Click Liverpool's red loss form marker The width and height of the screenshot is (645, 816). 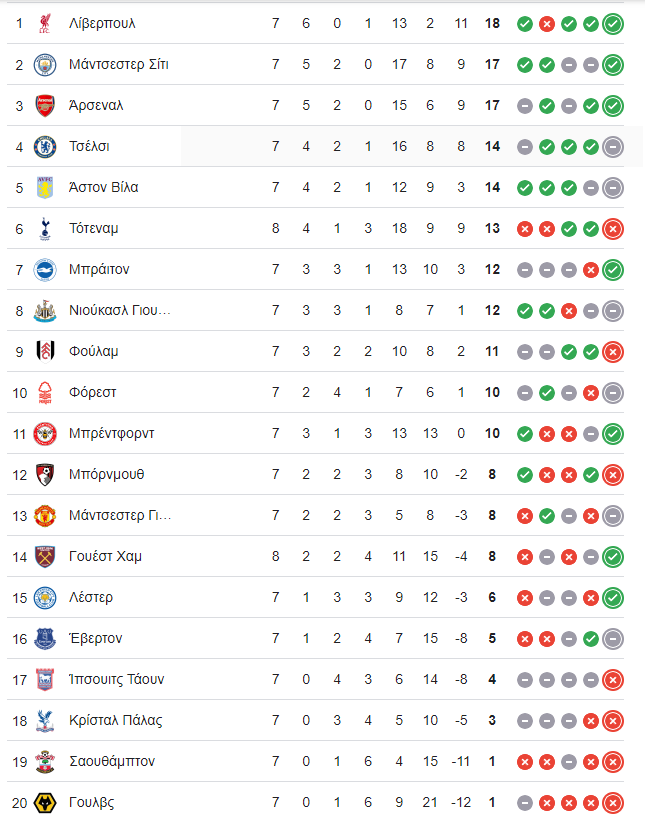click(547, 24)
